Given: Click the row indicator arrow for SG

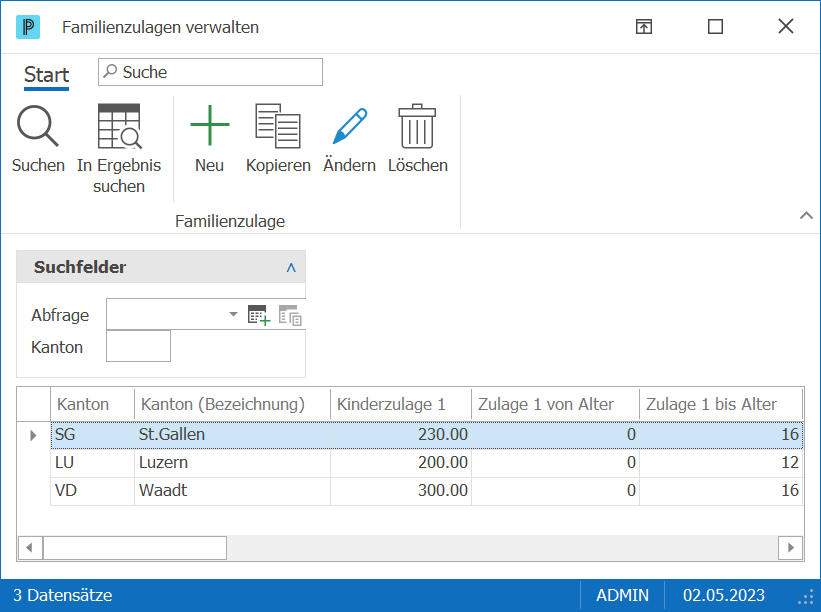Looking at the screenshot, I should coord(33,435).
